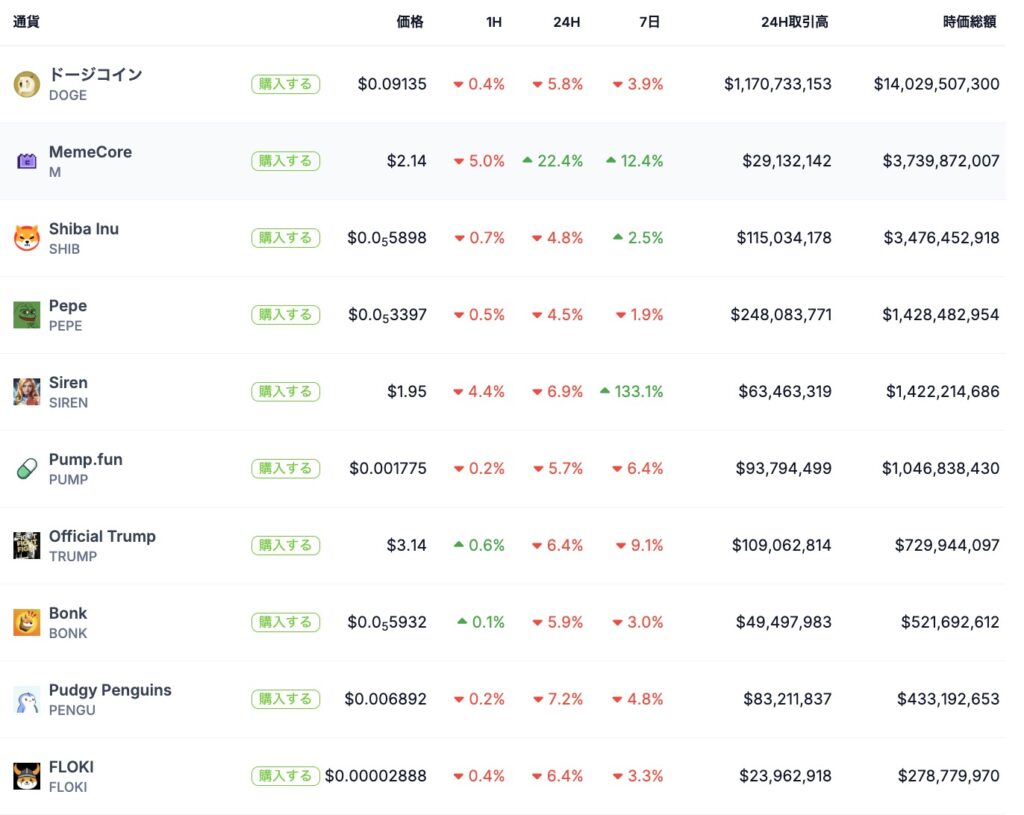Open the Siren token icon
The width and height of the screenshot is (1024, 815).
tap(26, 392)
